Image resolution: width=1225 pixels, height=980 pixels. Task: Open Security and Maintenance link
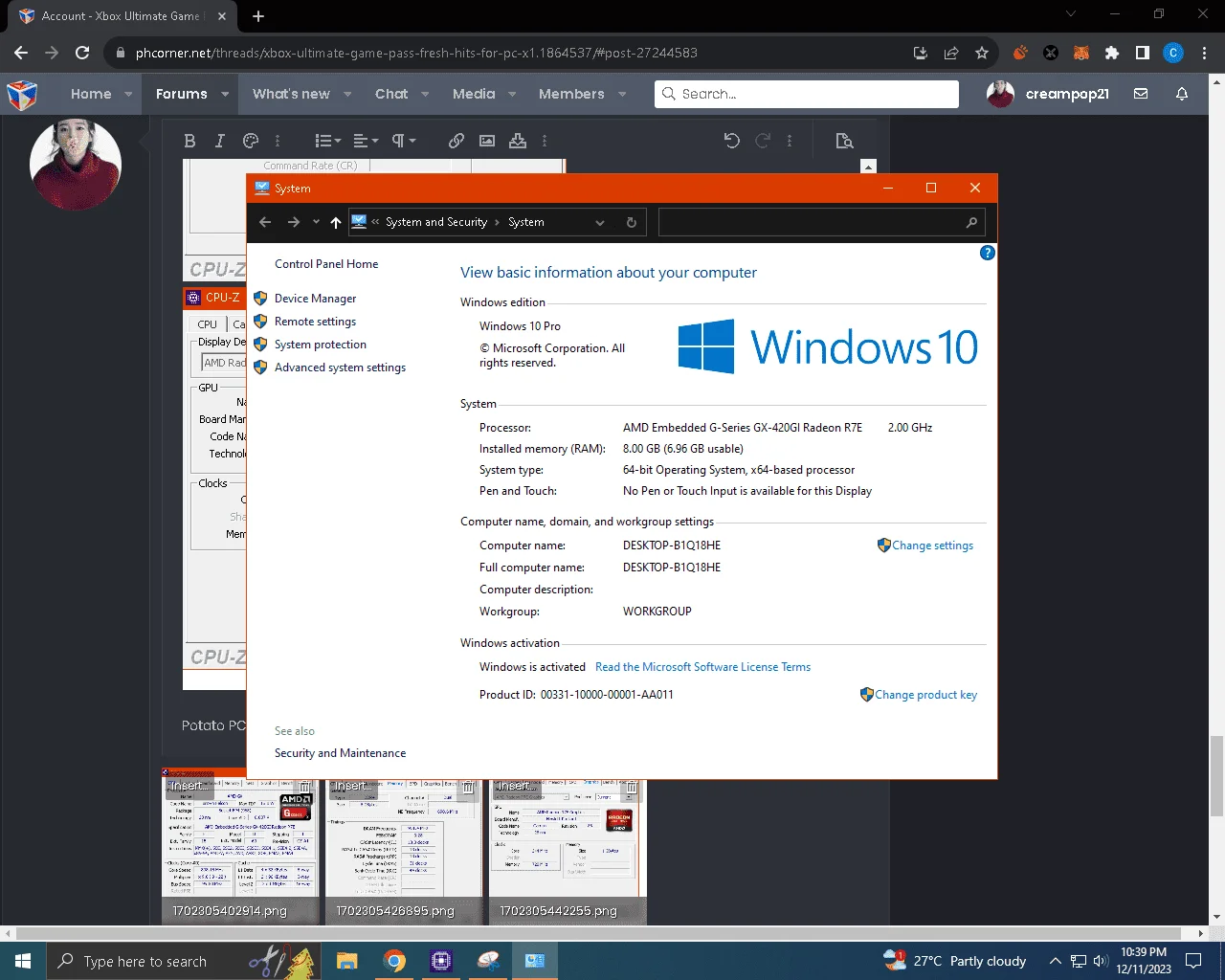340,753
